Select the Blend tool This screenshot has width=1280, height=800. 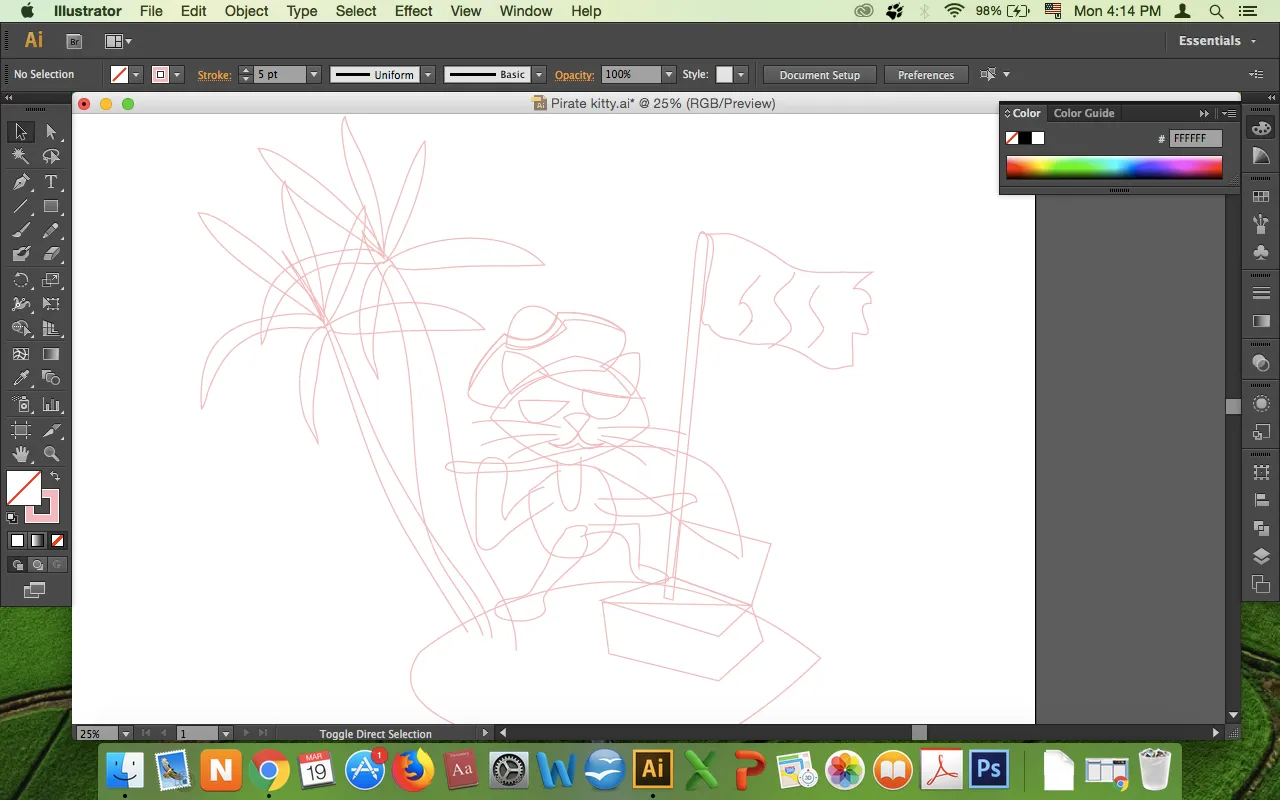click(52, 379)
